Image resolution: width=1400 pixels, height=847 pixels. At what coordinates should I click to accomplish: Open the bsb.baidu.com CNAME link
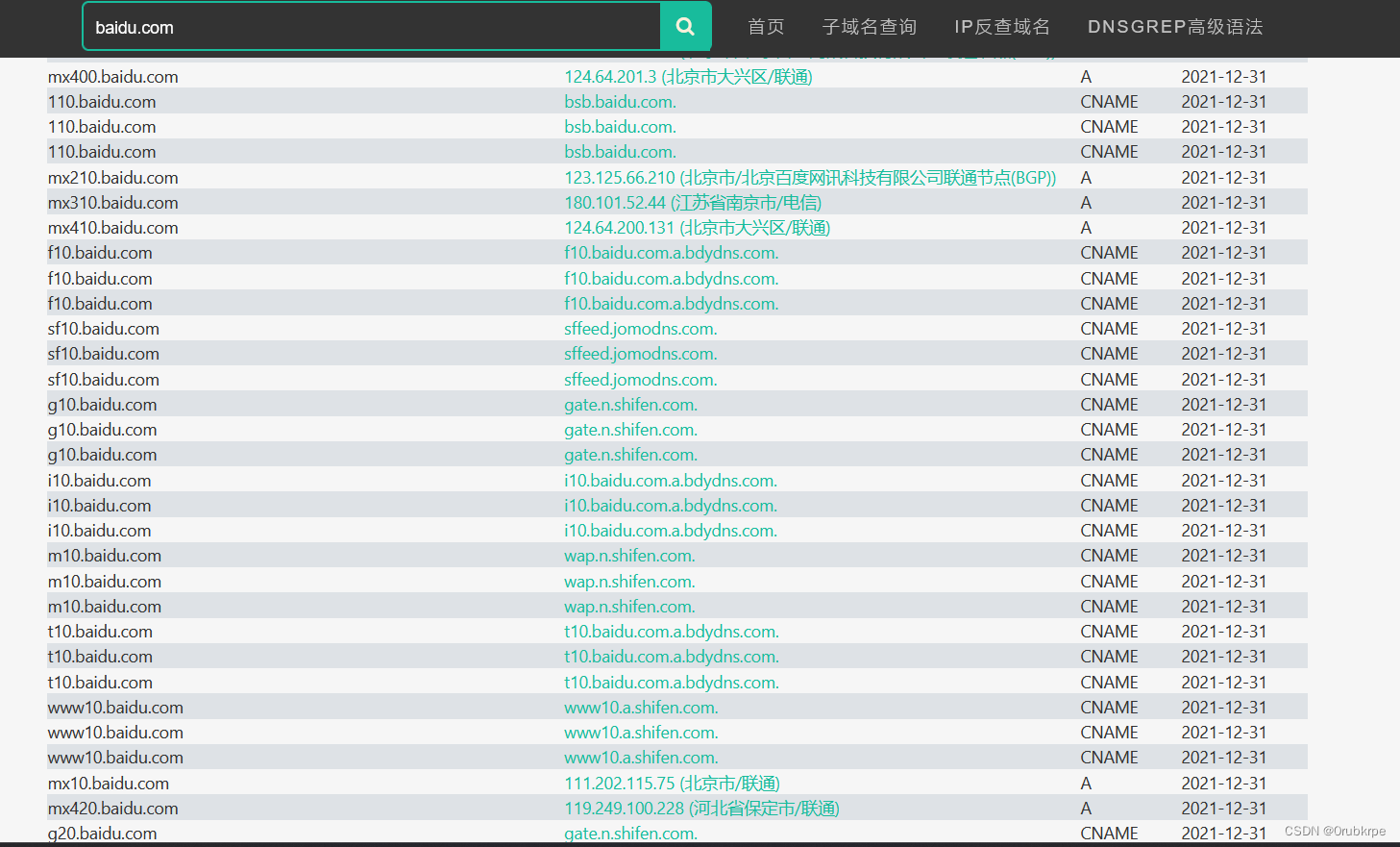pos(620,101)
